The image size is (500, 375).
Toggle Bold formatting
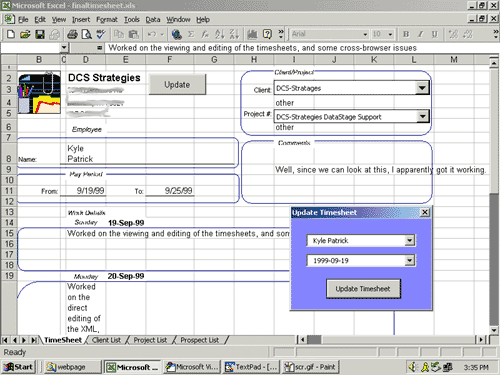point(406,34)
